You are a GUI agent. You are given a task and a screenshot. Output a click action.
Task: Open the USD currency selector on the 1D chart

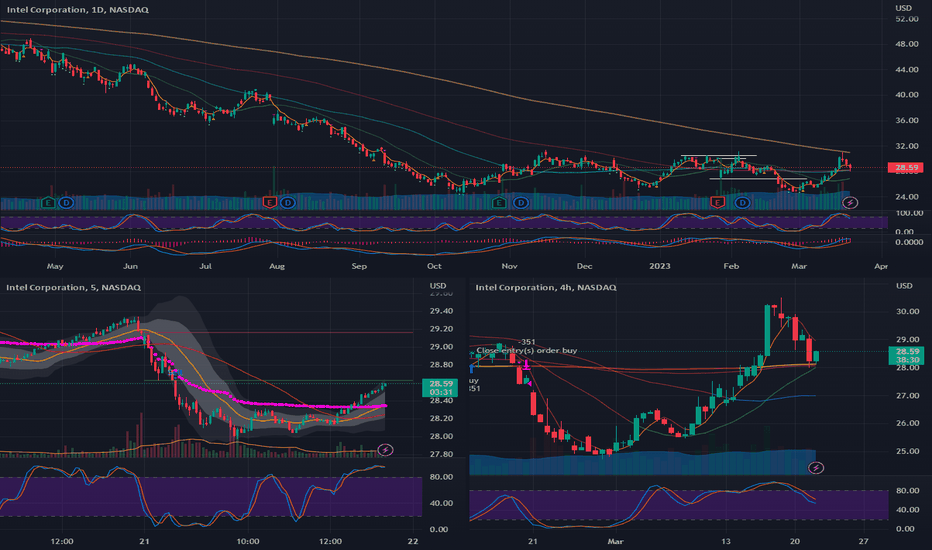click(x=903, y=8)
